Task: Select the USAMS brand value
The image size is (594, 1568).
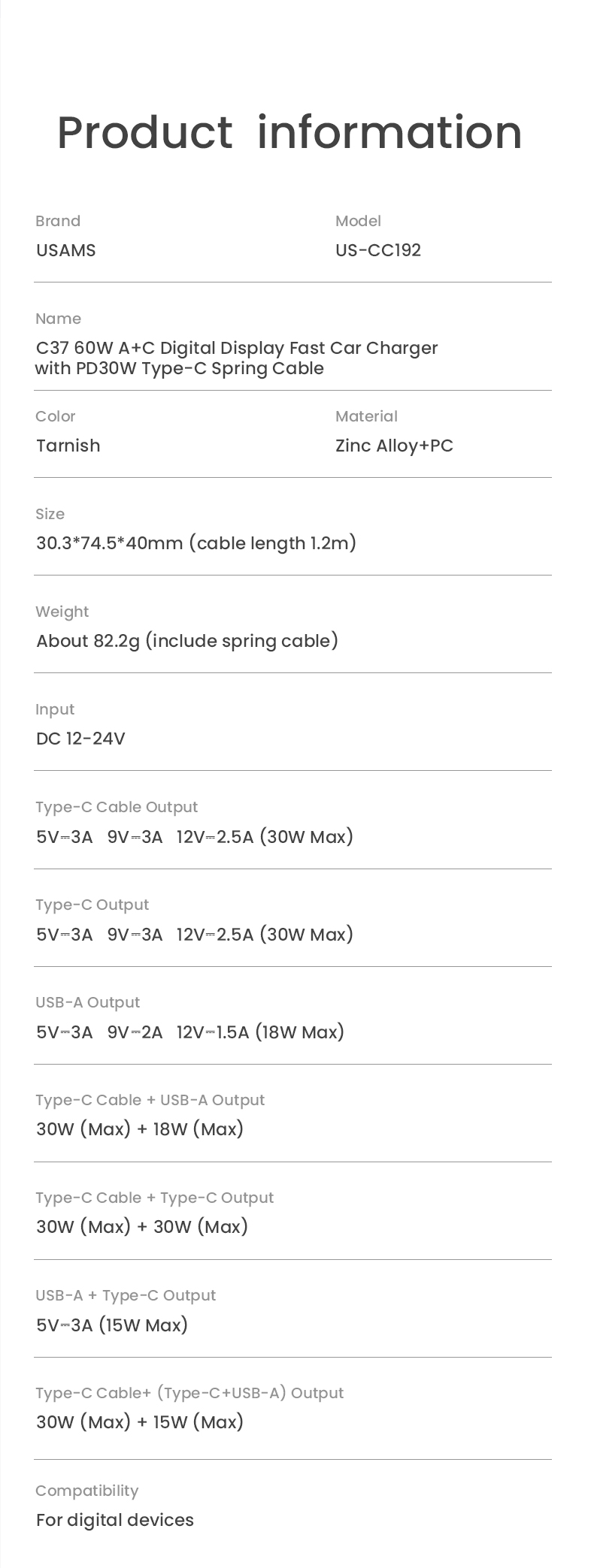Action: (x=66, y=250)
